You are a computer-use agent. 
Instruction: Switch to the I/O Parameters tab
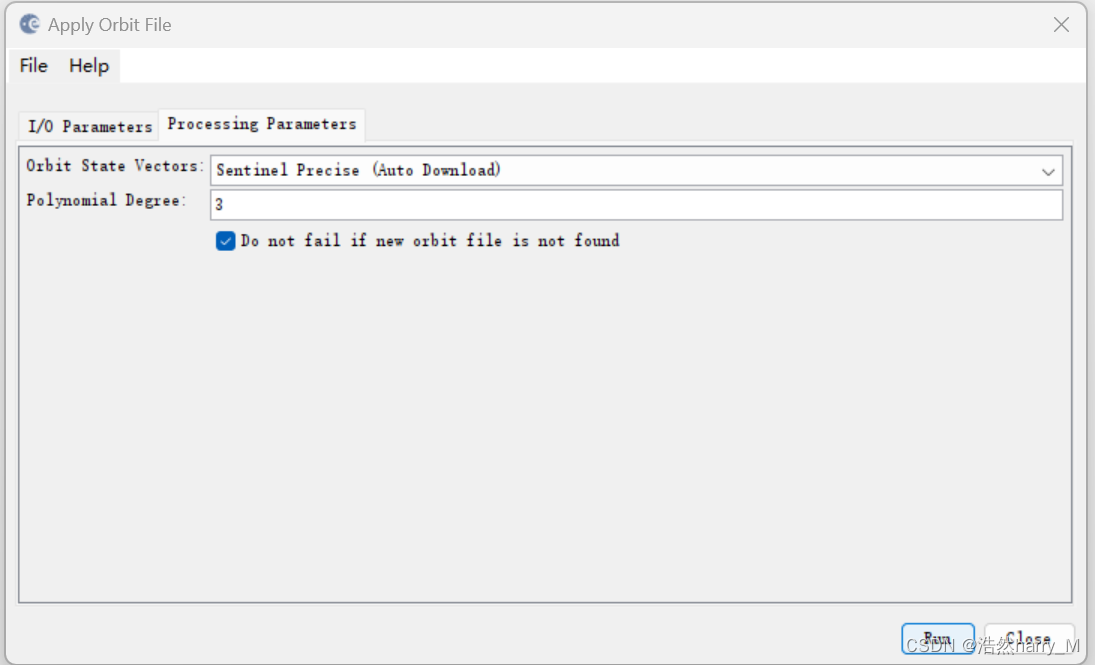[89, 127]
